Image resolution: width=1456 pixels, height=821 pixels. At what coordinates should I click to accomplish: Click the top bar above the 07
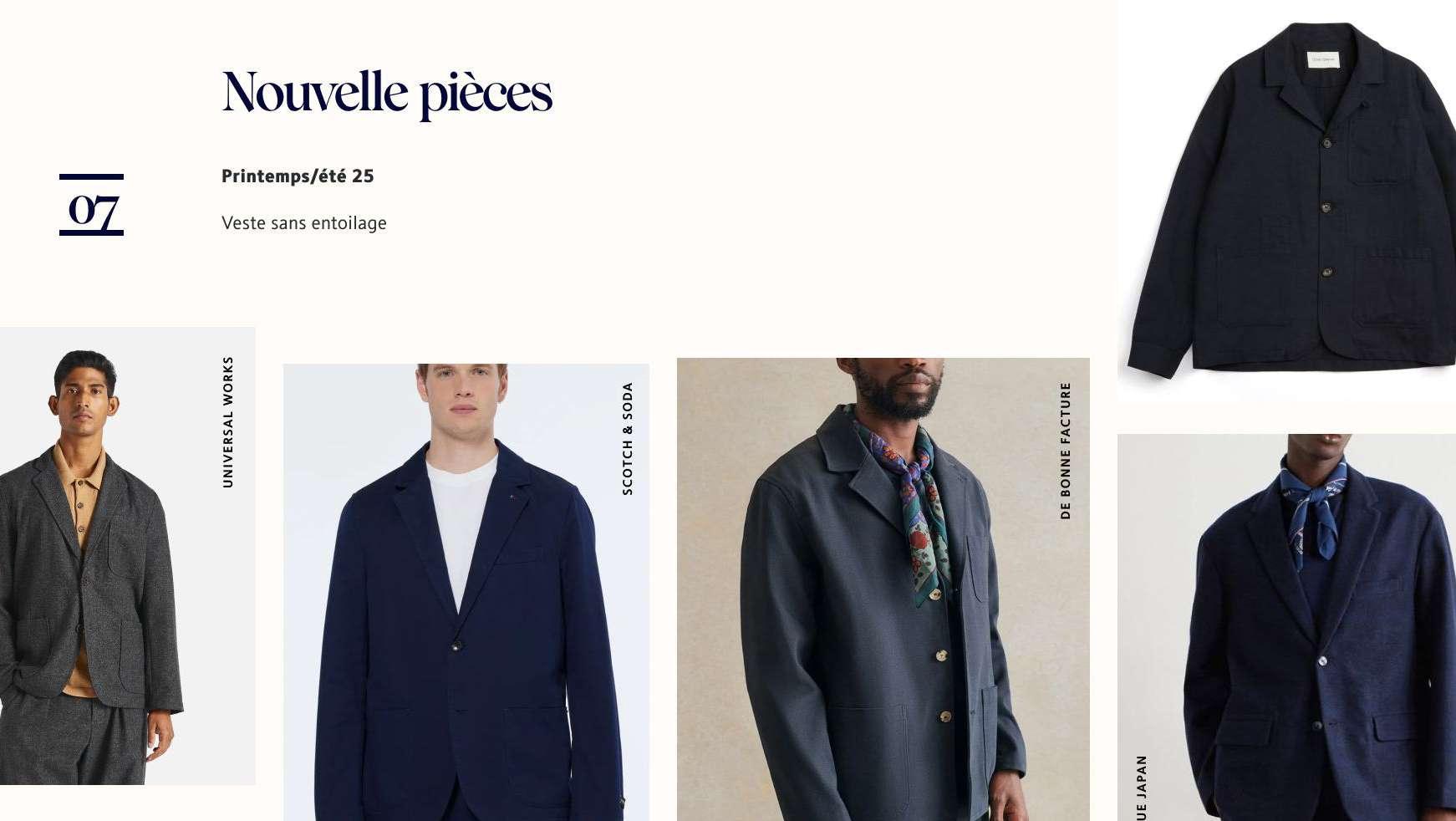click(92, 177)
